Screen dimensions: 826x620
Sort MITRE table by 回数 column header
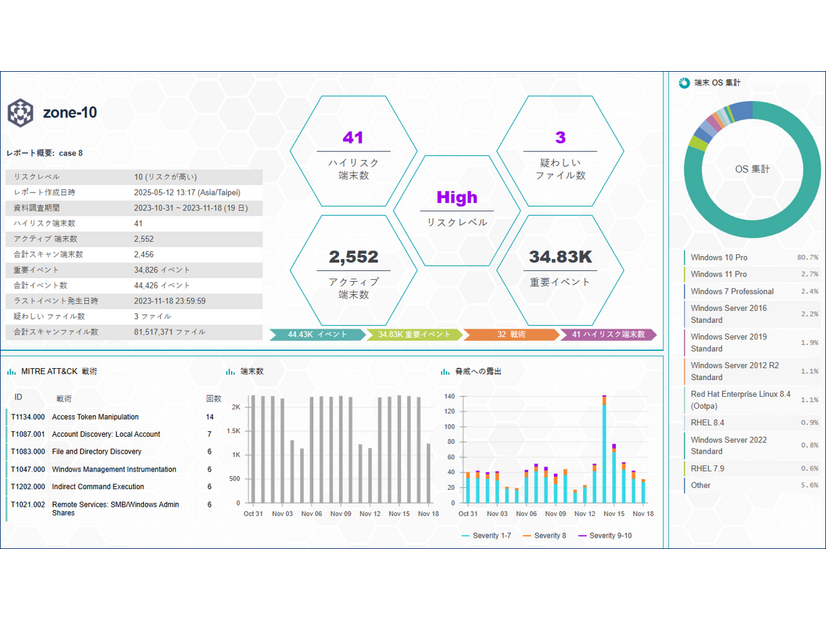point(212,397)
